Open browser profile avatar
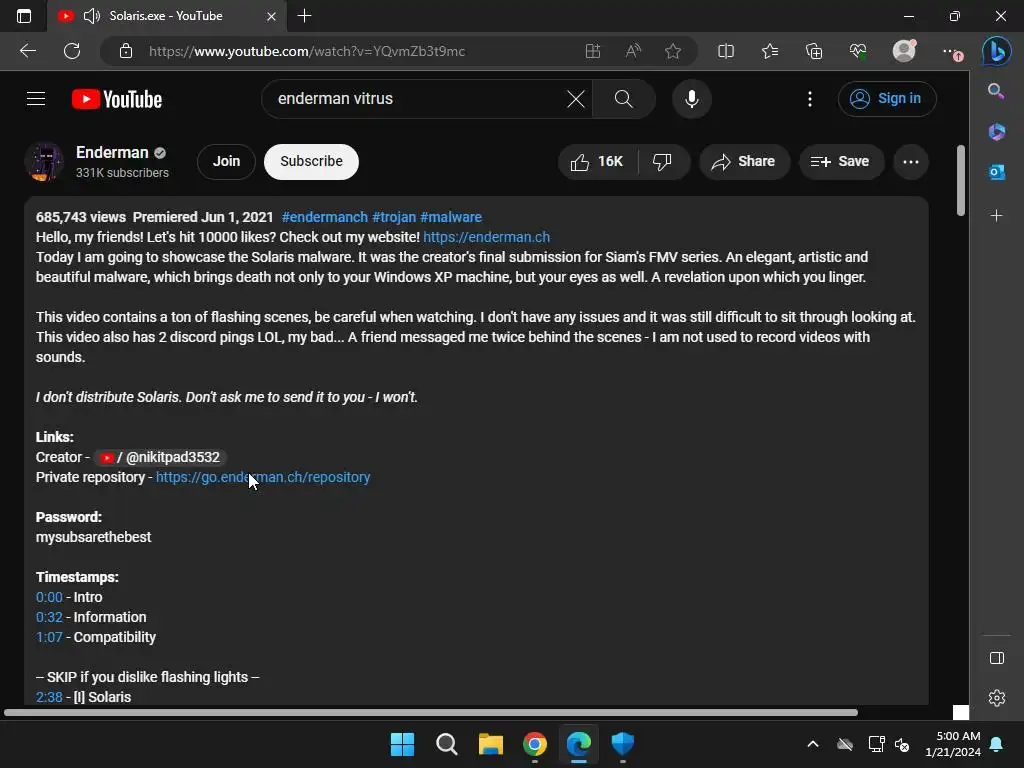 pos(904,51)
